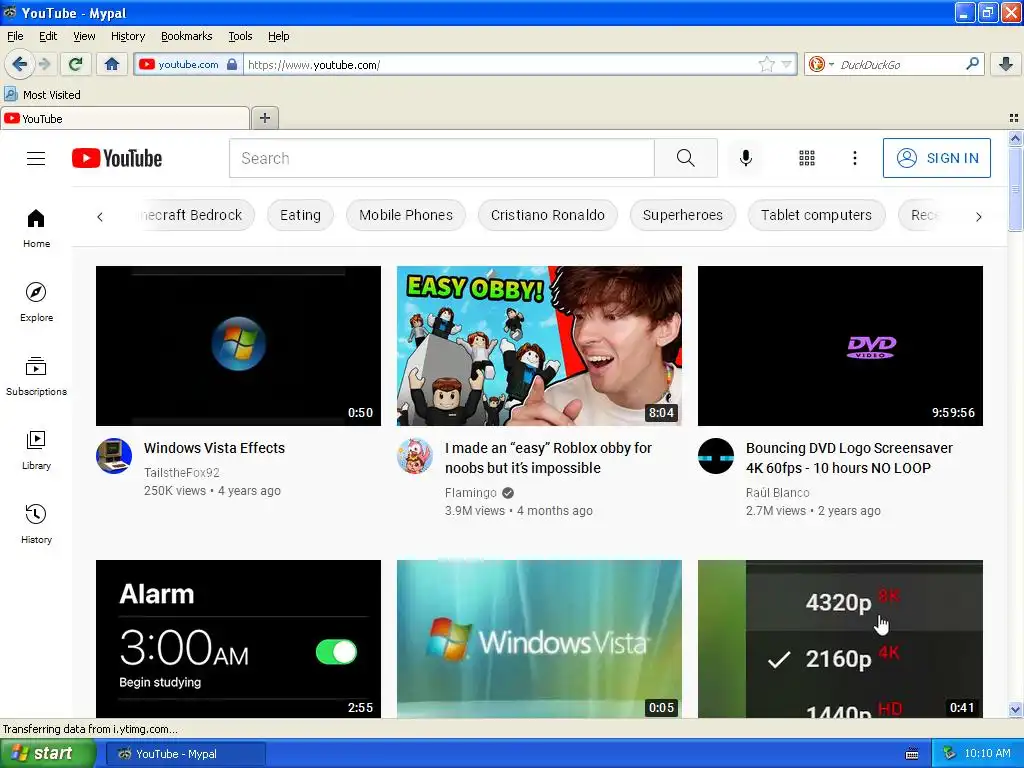Viewport: 1024px width, 768px height.
Task: Open History in the YouTube sidebar
Action: [36, 524]
